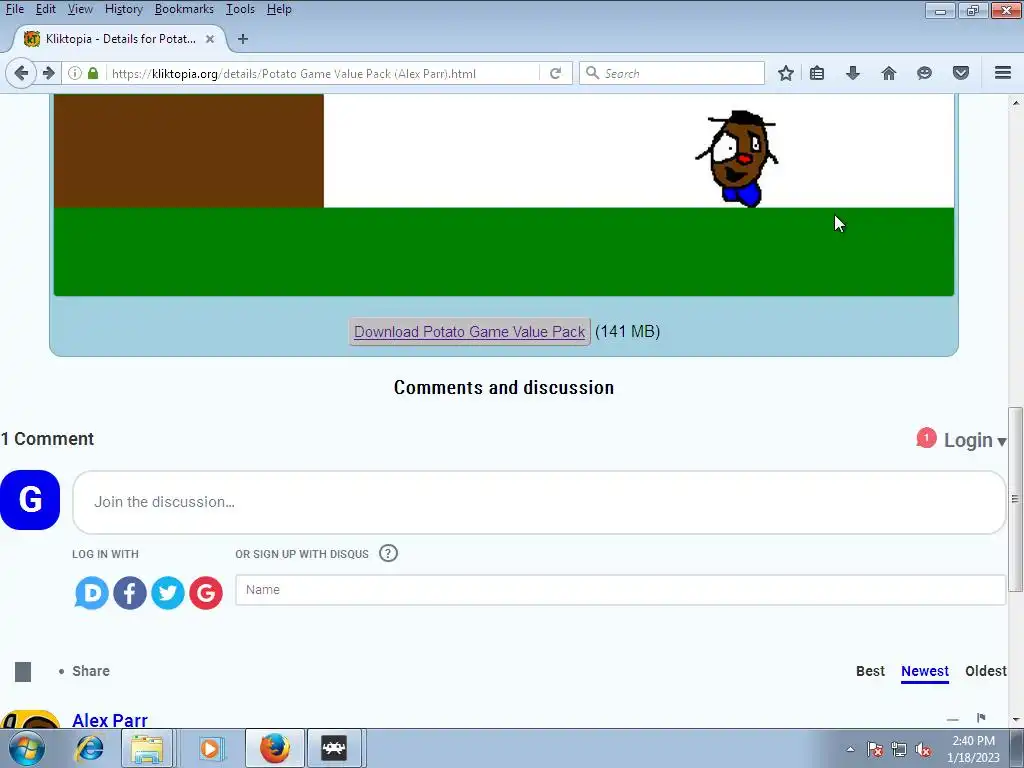Click the taskbar clock showing 2:40 PM
This screenshot has width=1024, height=768.
pos(973,749)
